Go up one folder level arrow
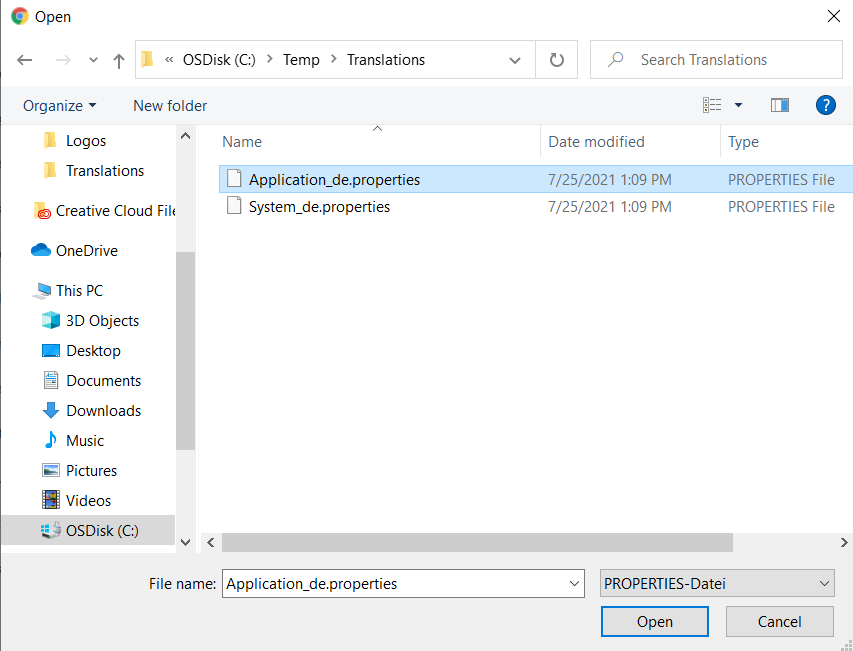 (x=119, y=60)
